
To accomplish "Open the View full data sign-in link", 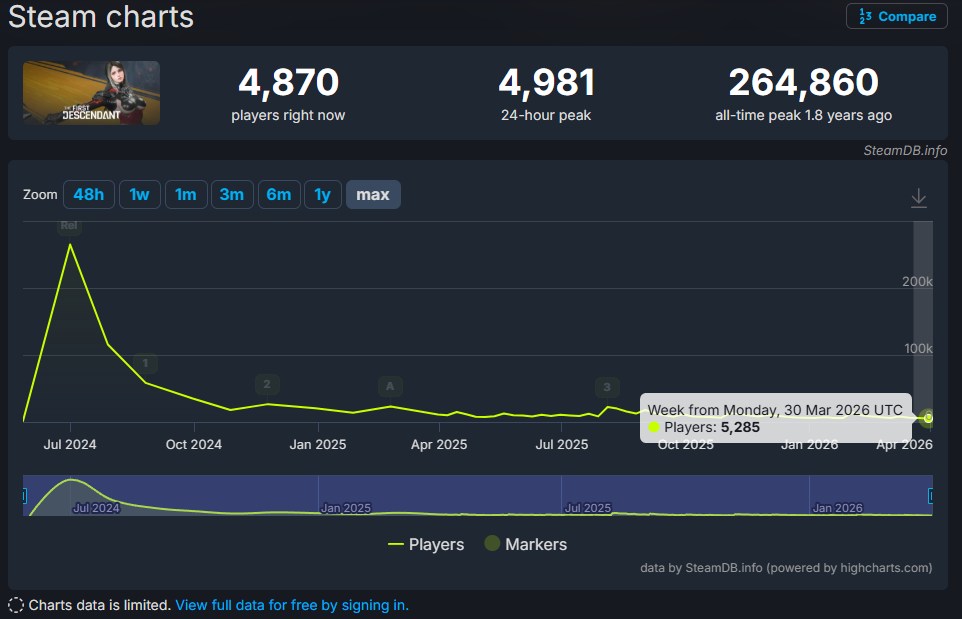I will (292, 605).
